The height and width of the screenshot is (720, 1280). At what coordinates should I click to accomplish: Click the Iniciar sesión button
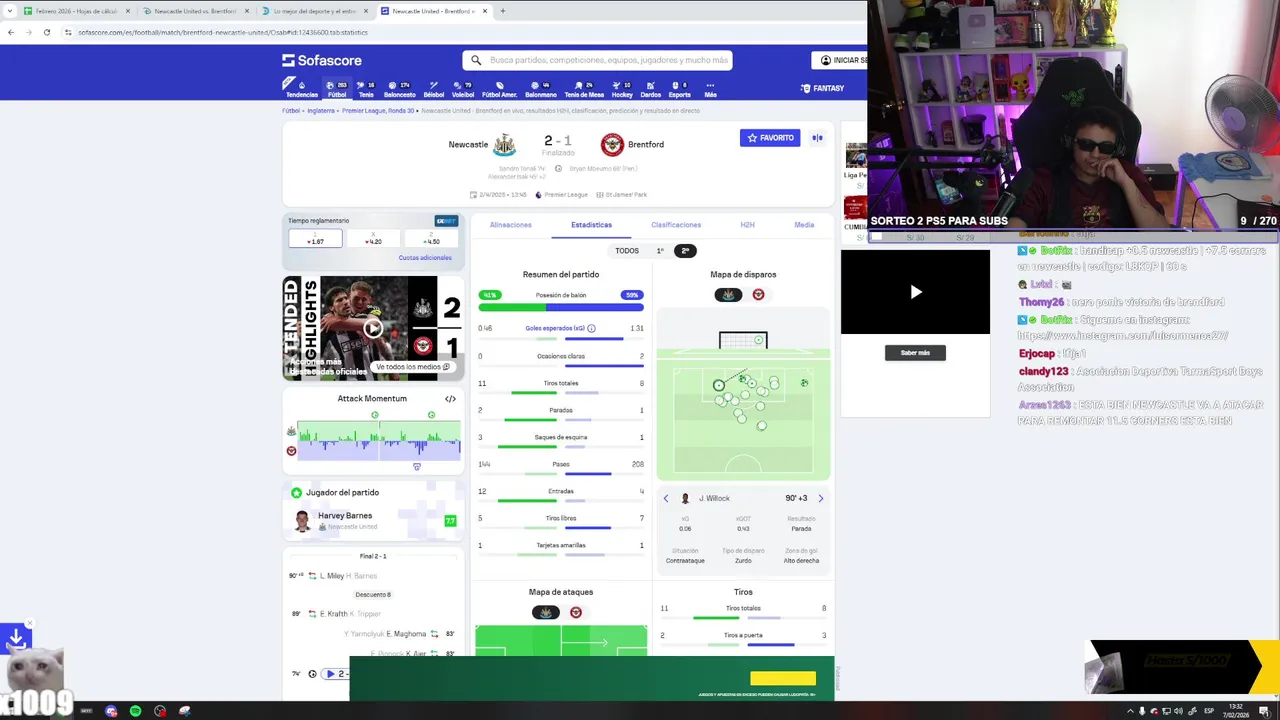point(840,60)
